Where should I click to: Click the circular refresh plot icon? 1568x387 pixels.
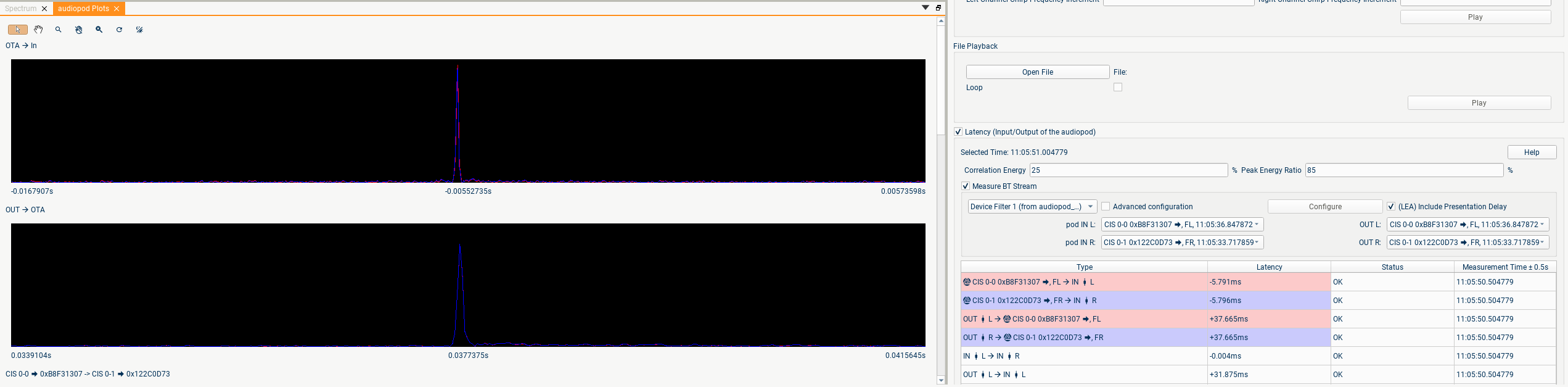pyautogui.click(x=120, y=30)
